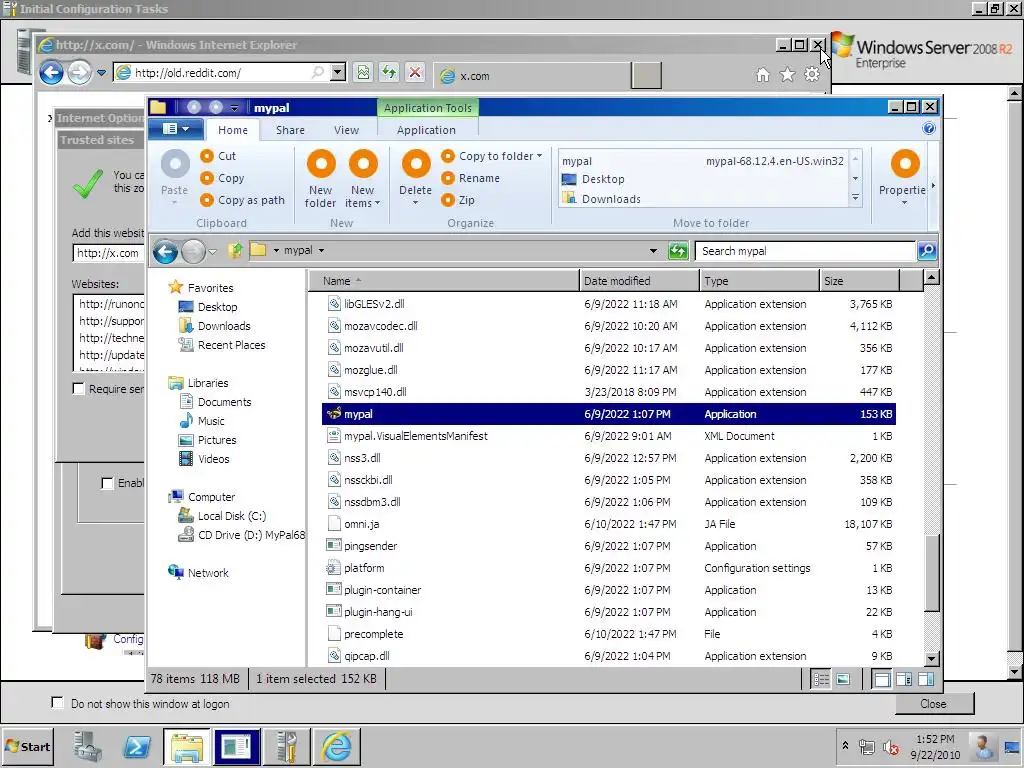
Task: Open the Home ribbon tab
Action: pyautogui.click(x=232, y=130)
